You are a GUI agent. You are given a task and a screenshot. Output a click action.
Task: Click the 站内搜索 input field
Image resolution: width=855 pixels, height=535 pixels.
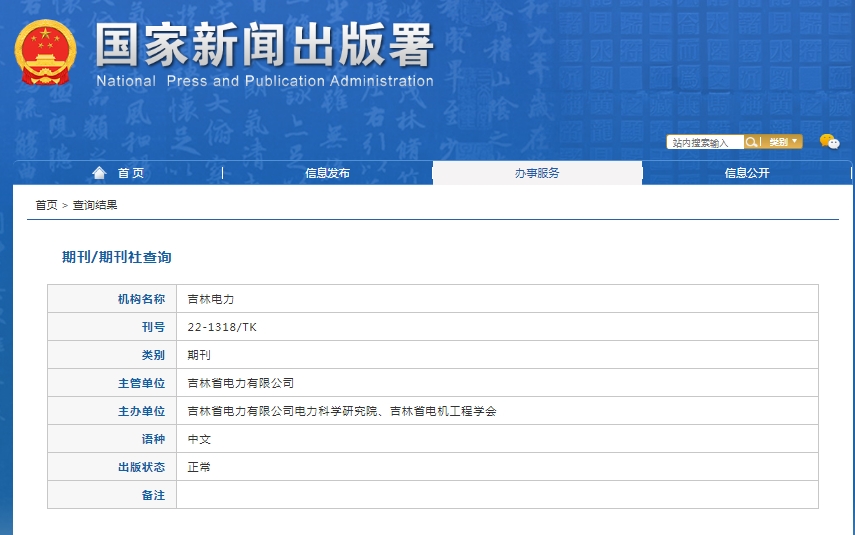pyautogui.click(x=704, y=142)
